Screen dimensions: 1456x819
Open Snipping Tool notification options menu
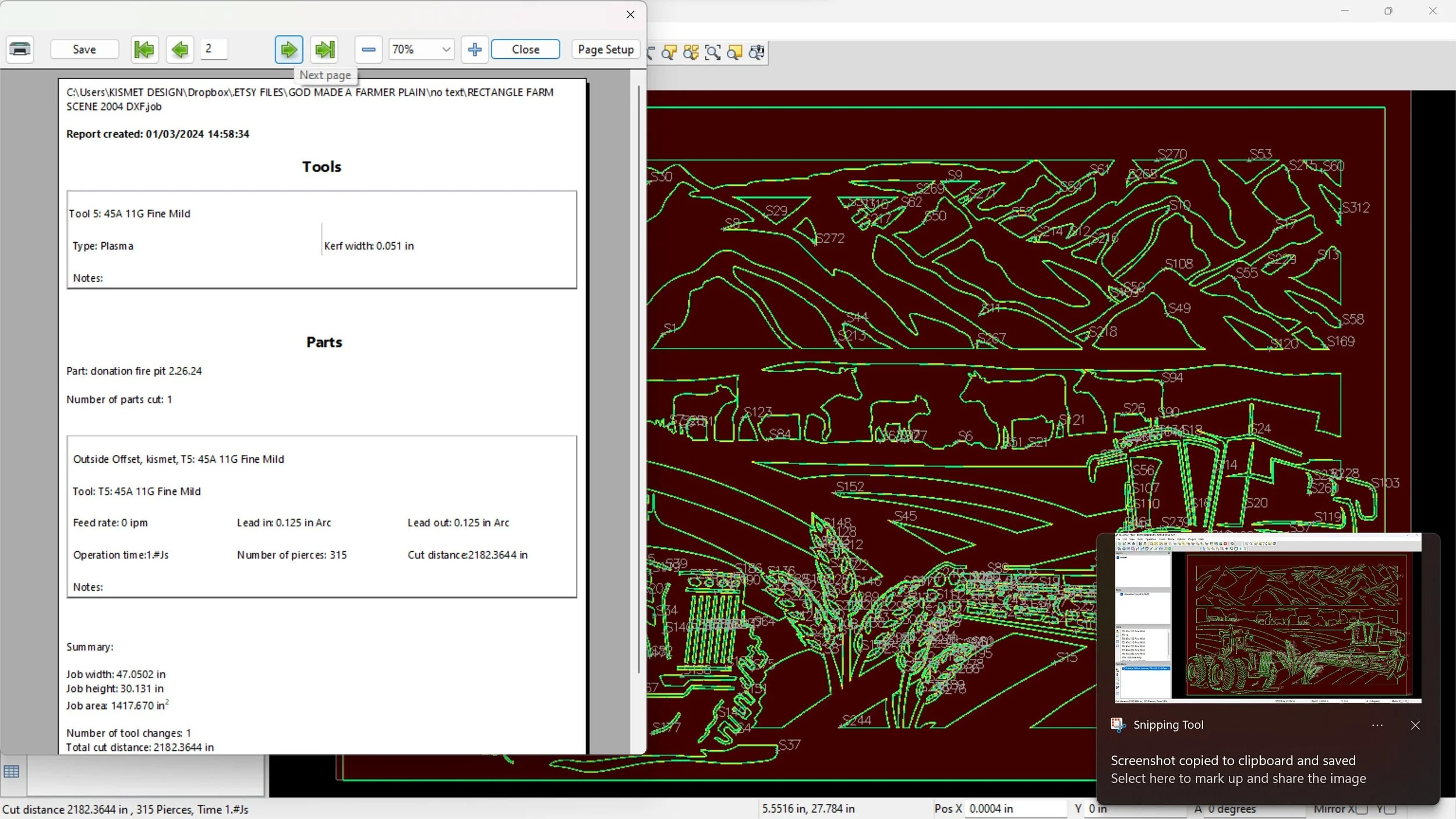1377,725
